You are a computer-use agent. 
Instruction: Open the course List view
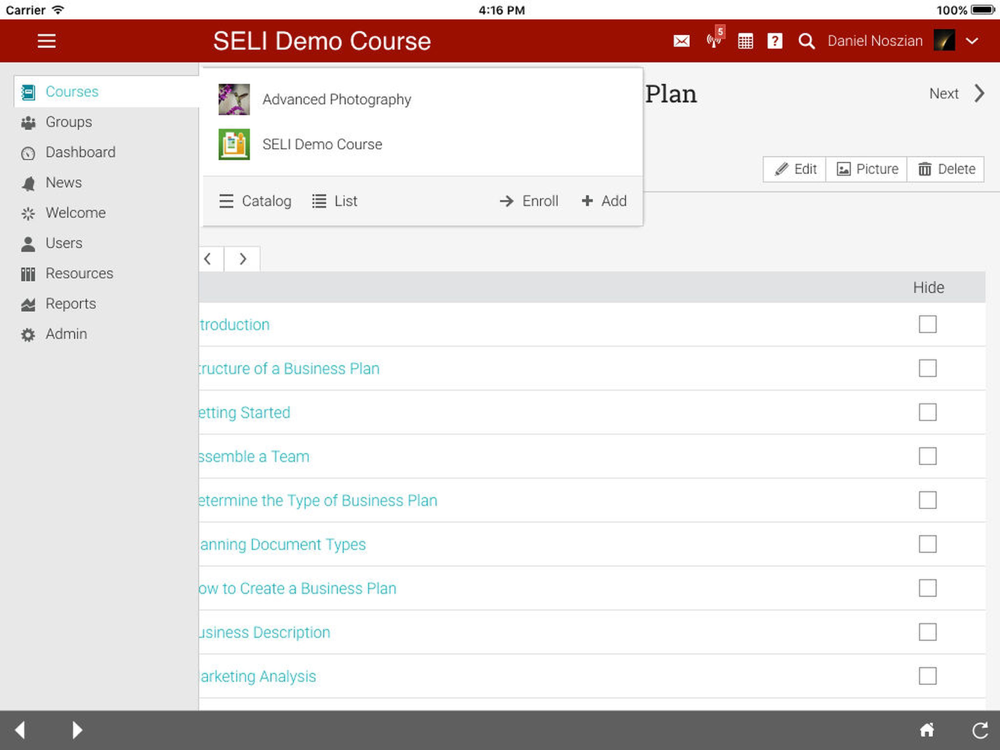tap(335, 201)
